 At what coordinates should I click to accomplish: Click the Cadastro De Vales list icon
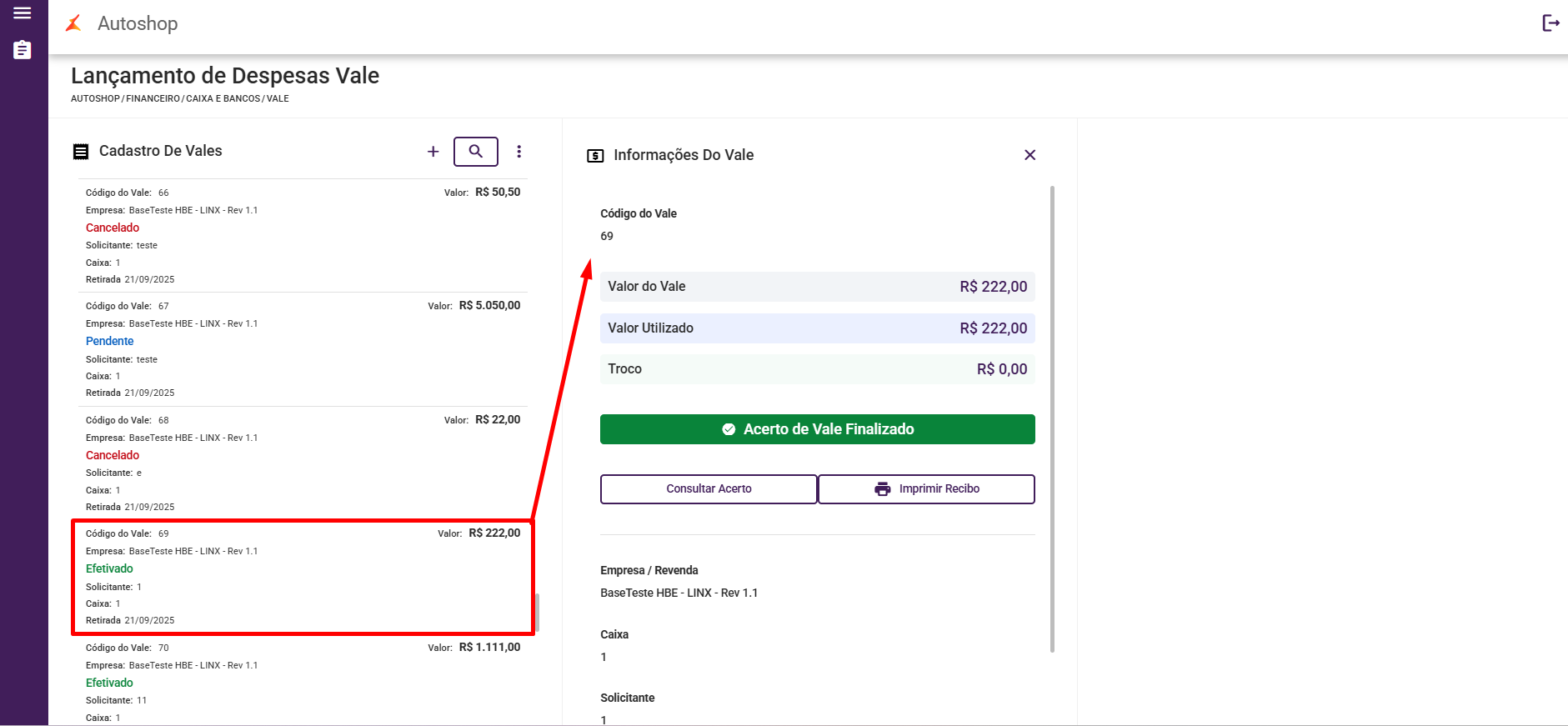[81, 152]
